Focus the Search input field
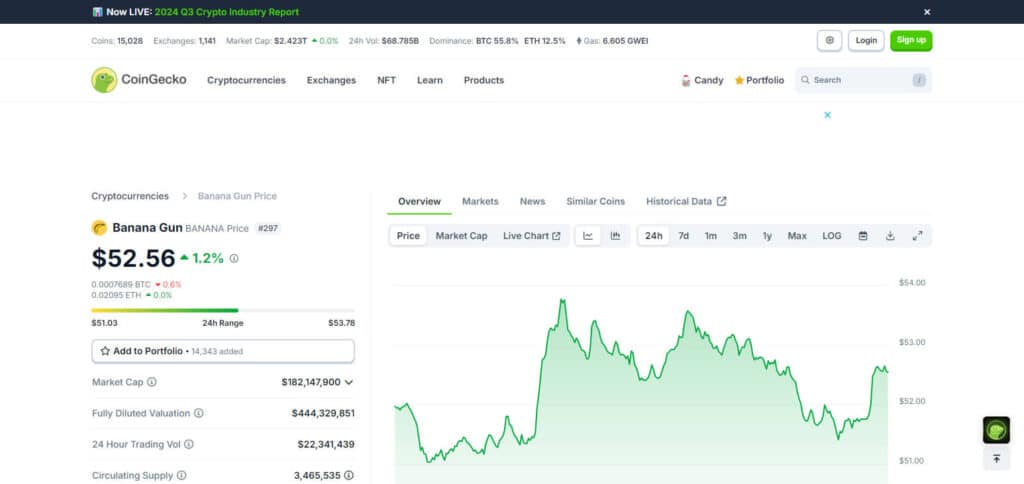The width and height of the screenshot is (1024, 484). tap(863, 80)
